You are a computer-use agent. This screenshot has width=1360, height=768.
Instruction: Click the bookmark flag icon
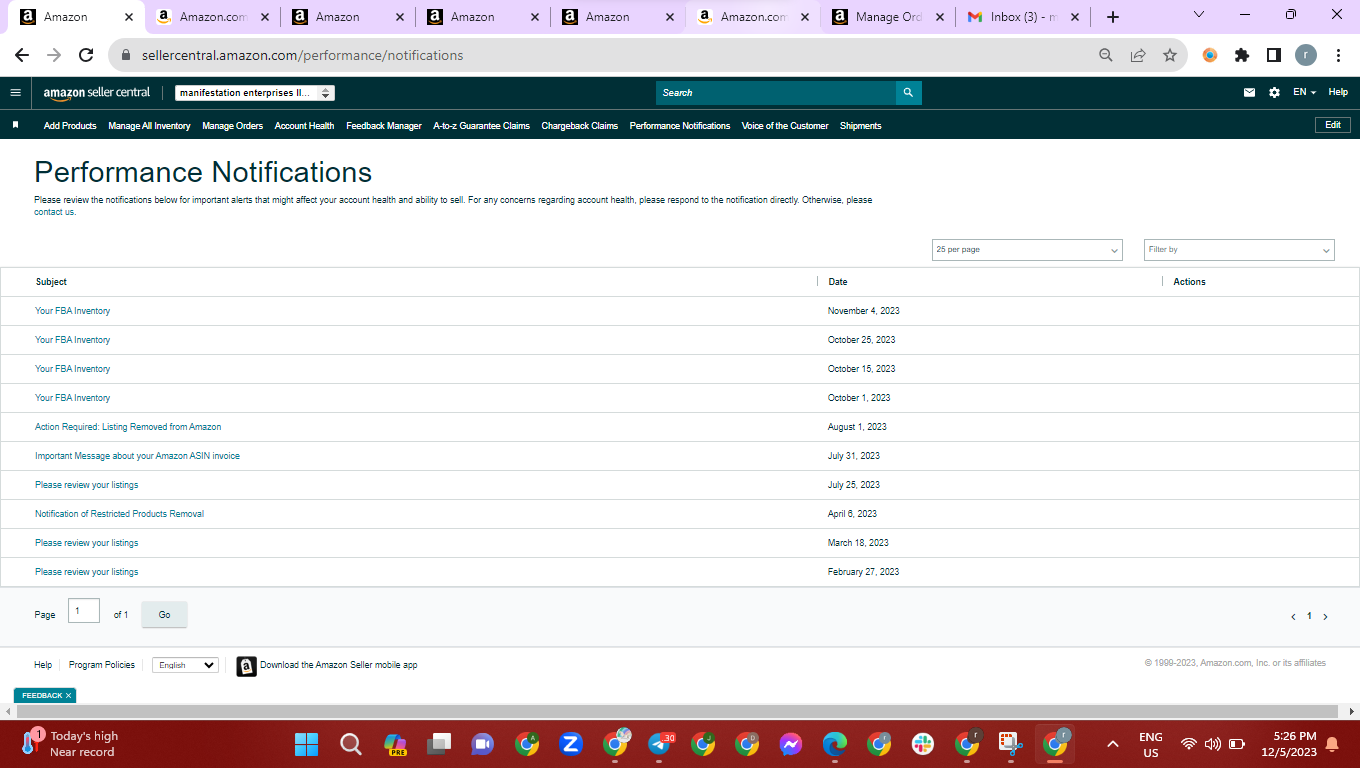point(15,125)
